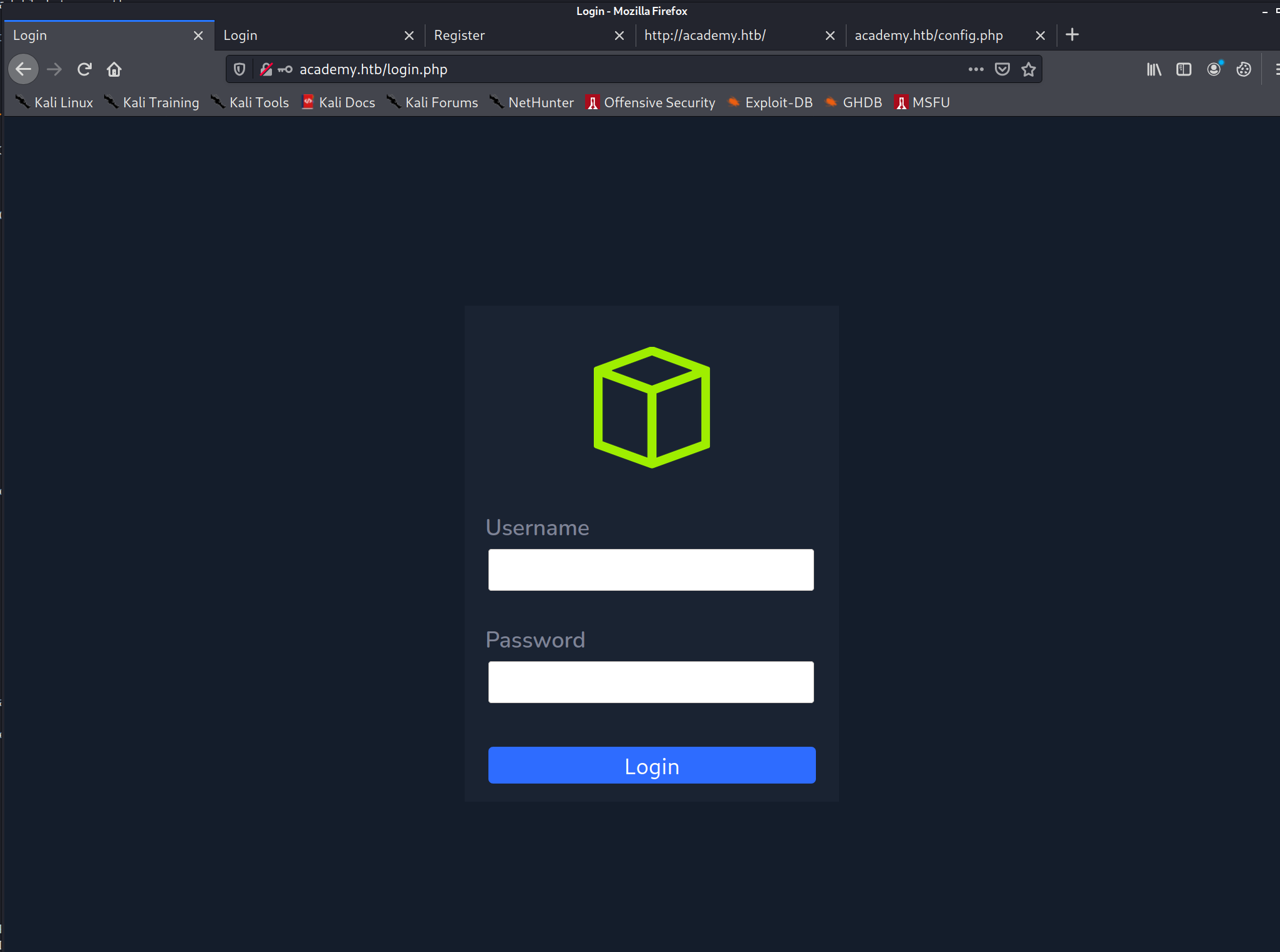Switch to the Register tab
1280x952 pixels.
(x=518, y=36)
